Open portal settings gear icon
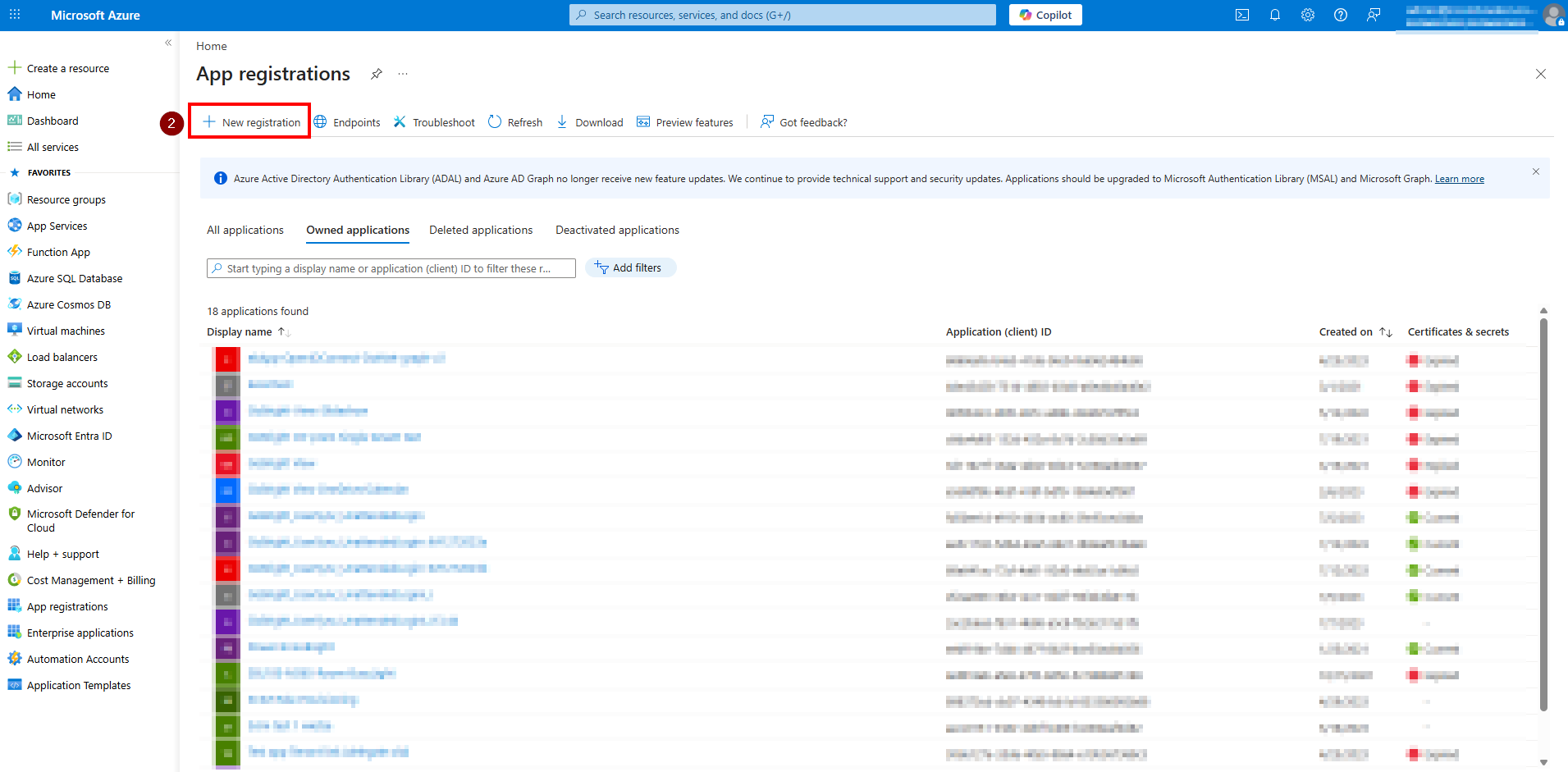The image size is (1568, 772). pyautogui.click(x=1307, y=15)
